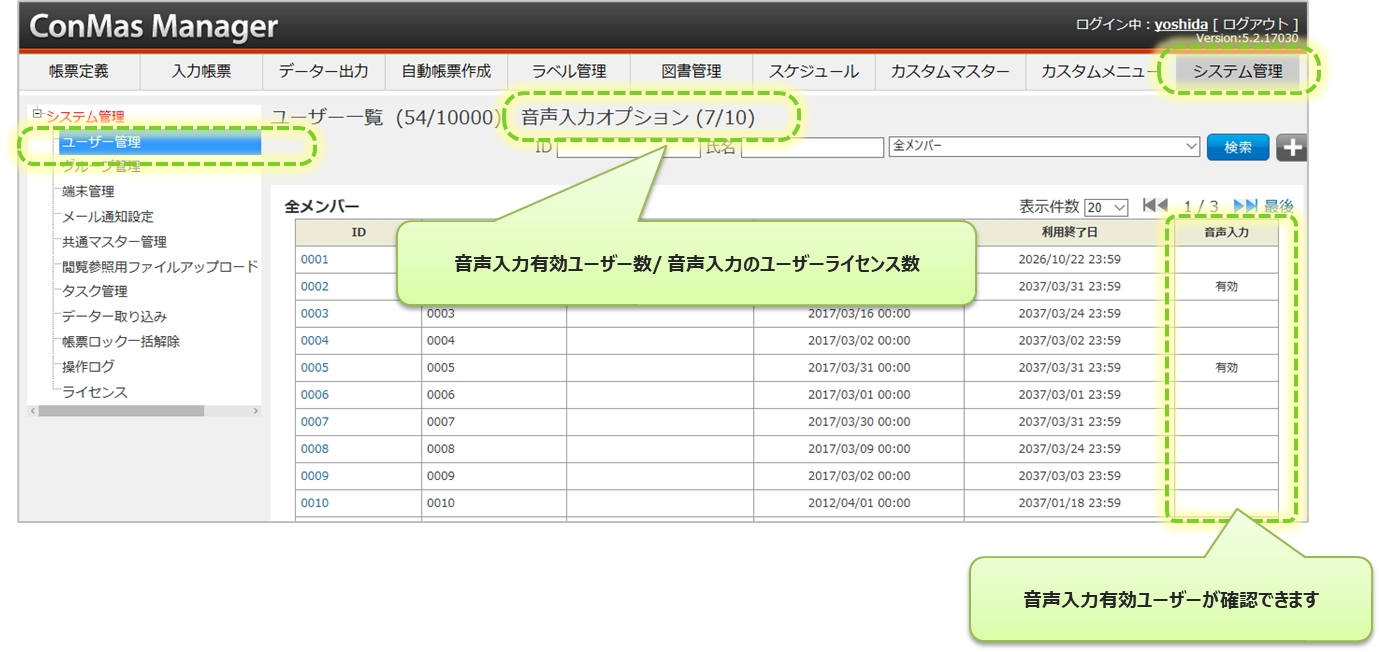Image resolution: width=1380 pixels, height=652 pixels.
Task: Collapse the システム管理 tree node
Action: coord(38,114)
